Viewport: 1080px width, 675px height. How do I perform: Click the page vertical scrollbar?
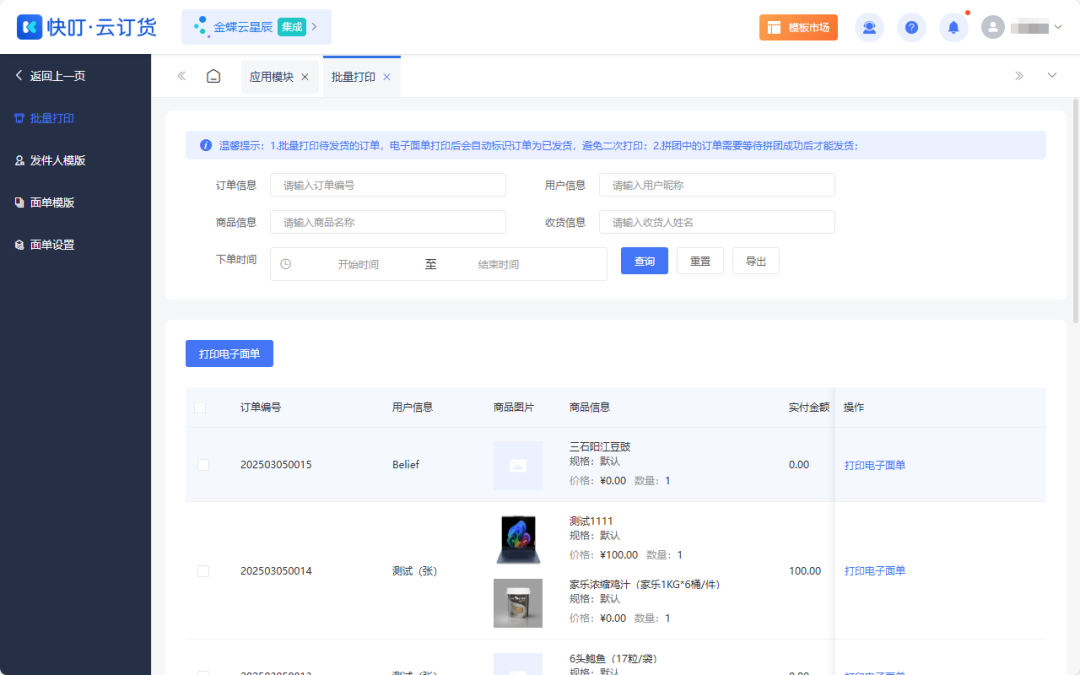click(1075, 210)
